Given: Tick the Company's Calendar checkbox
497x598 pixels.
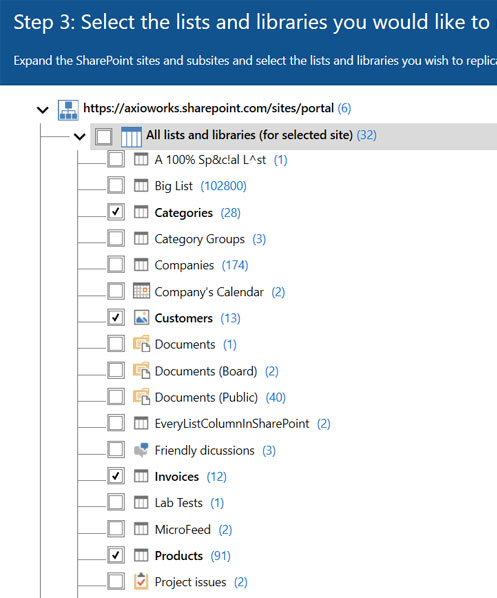Looking at the screenshot, I should click(x=116, y=291).
